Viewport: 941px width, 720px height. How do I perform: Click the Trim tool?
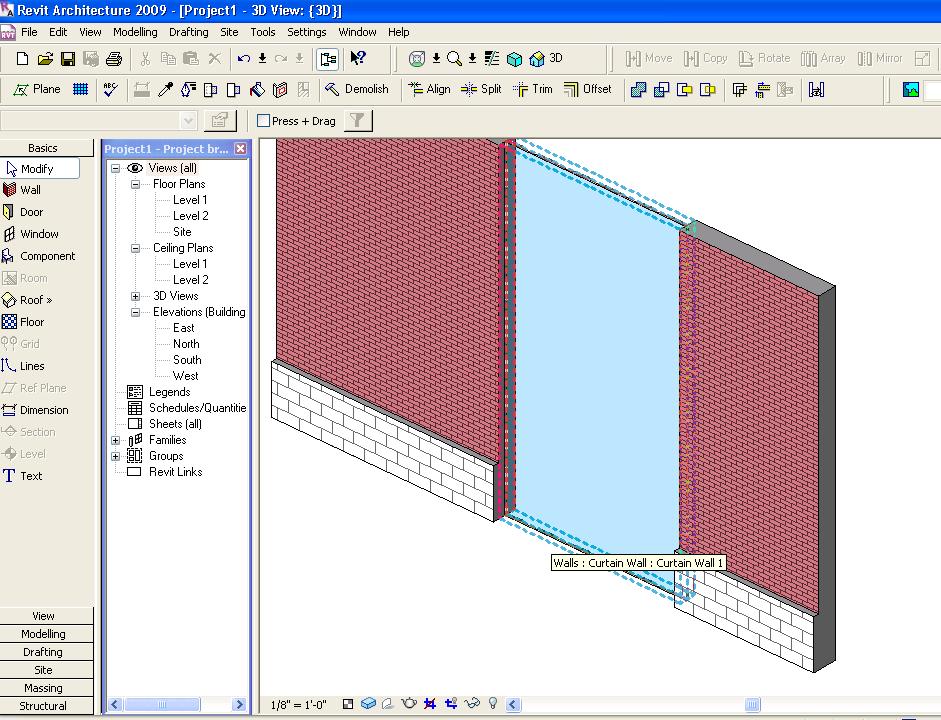point(532,89)
